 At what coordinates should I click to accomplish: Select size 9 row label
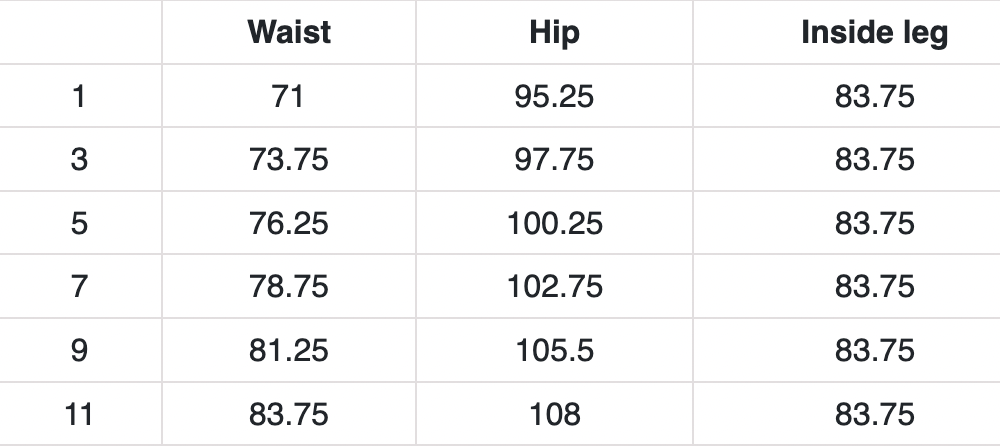(79, 350)
